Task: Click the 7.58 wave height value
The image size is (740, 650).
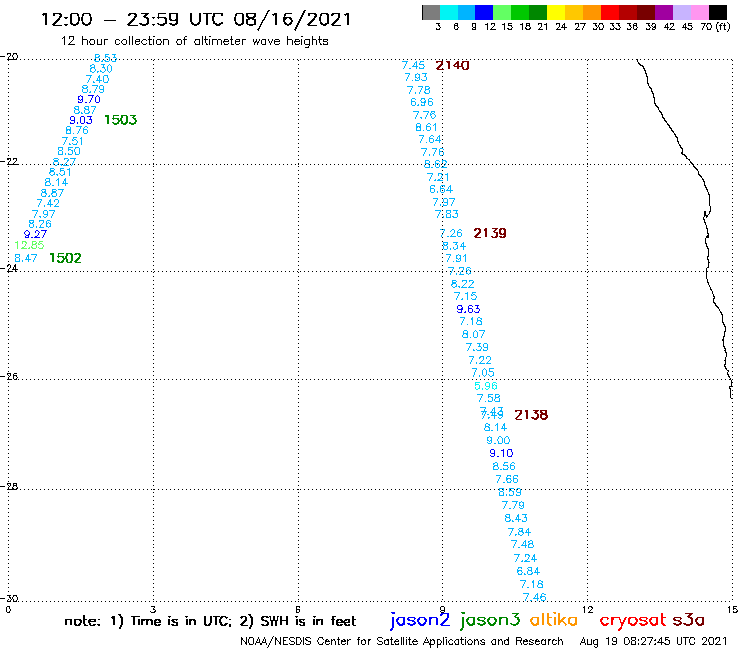Action: pos(488,398)
